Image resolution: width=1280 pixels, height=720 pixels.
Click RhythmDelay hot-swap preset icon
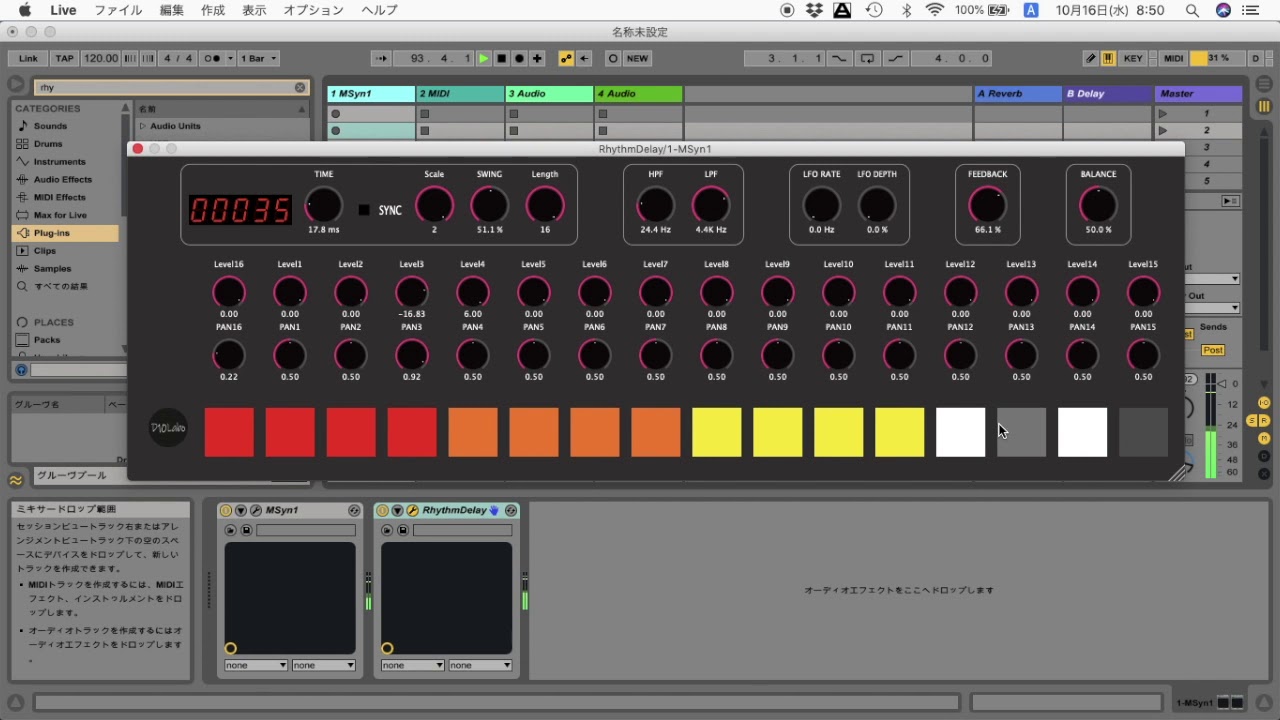point(511,510)
